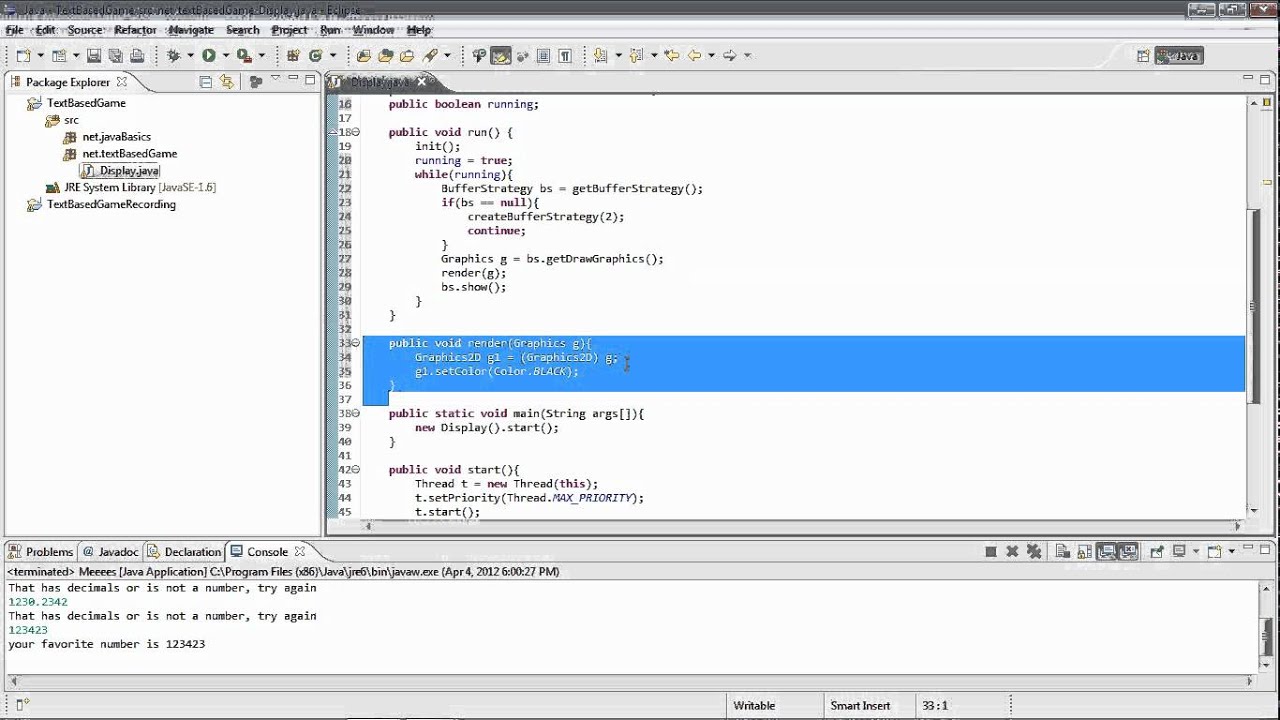Click Remove Launch X icon in Console
This screenshot has height=720, width=1280.
point(1012,551)
